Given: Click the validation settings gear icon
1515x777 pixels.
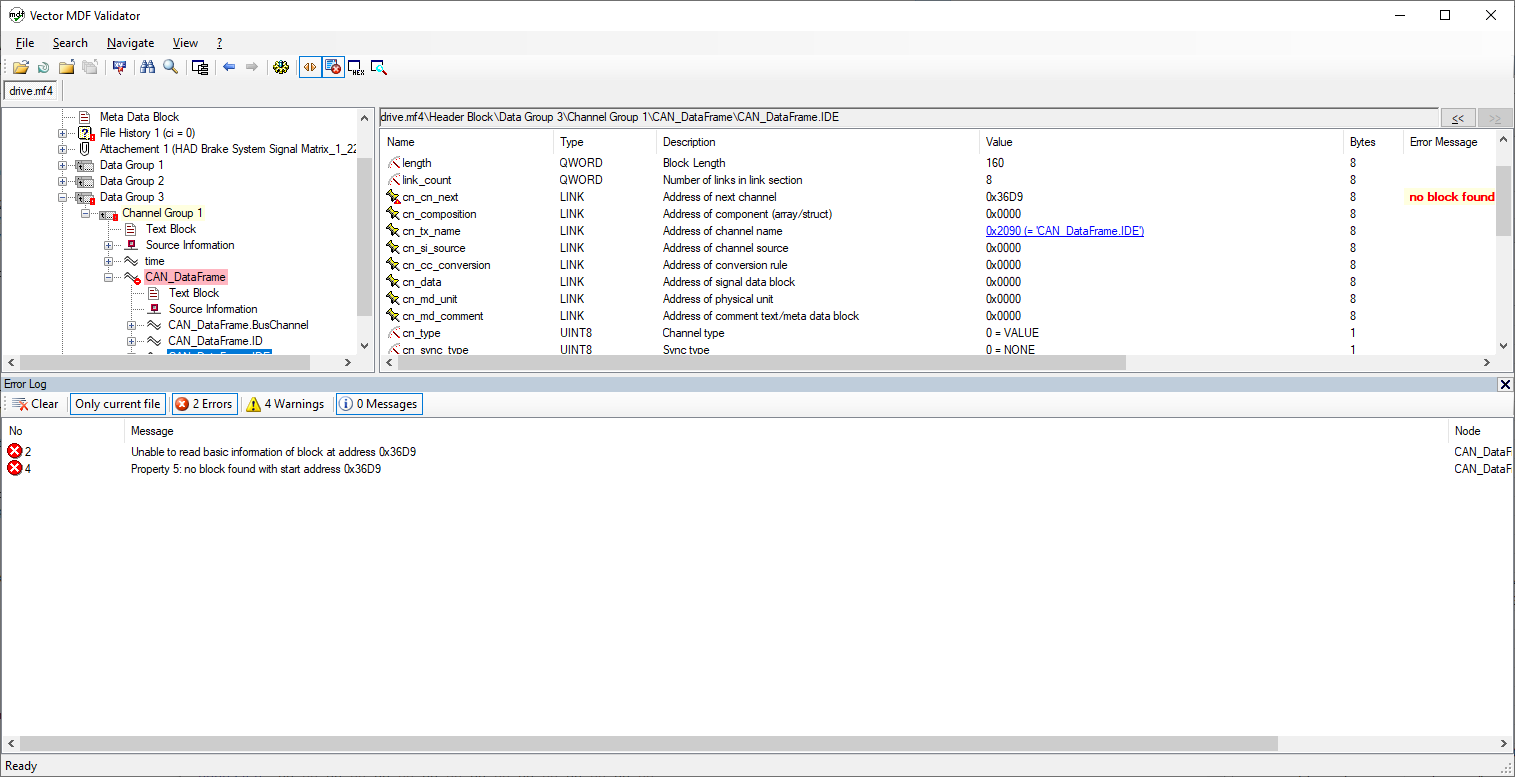Looking at the screenshot, I should [x=281, y=67].
